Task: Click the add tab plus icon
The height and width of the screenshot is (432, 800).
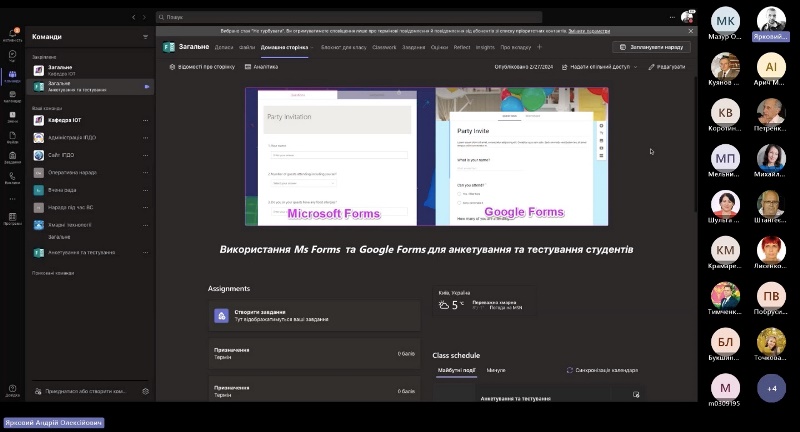Action: click(x=540, y=47)
